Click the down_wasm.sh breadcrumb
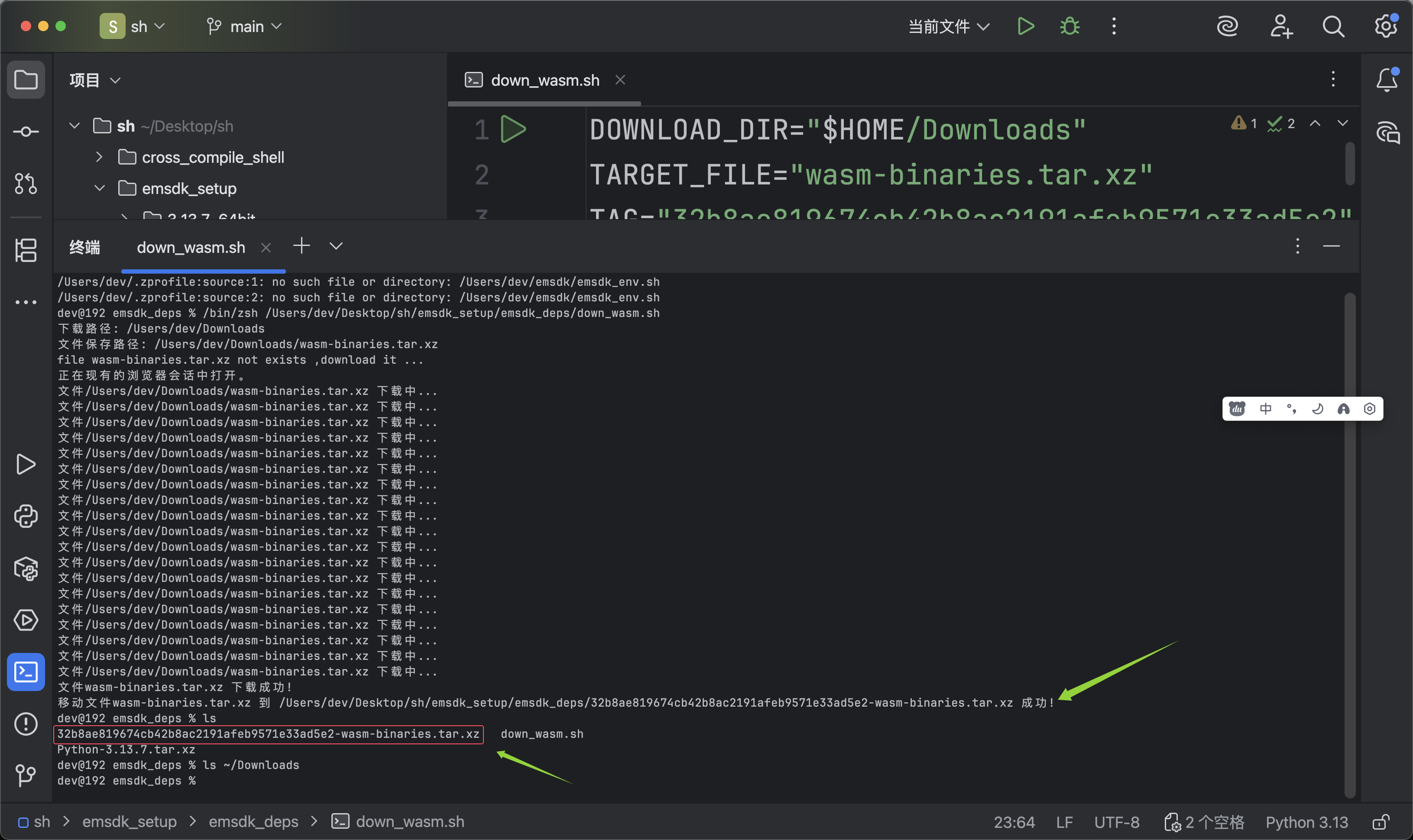 click(397, 822)
